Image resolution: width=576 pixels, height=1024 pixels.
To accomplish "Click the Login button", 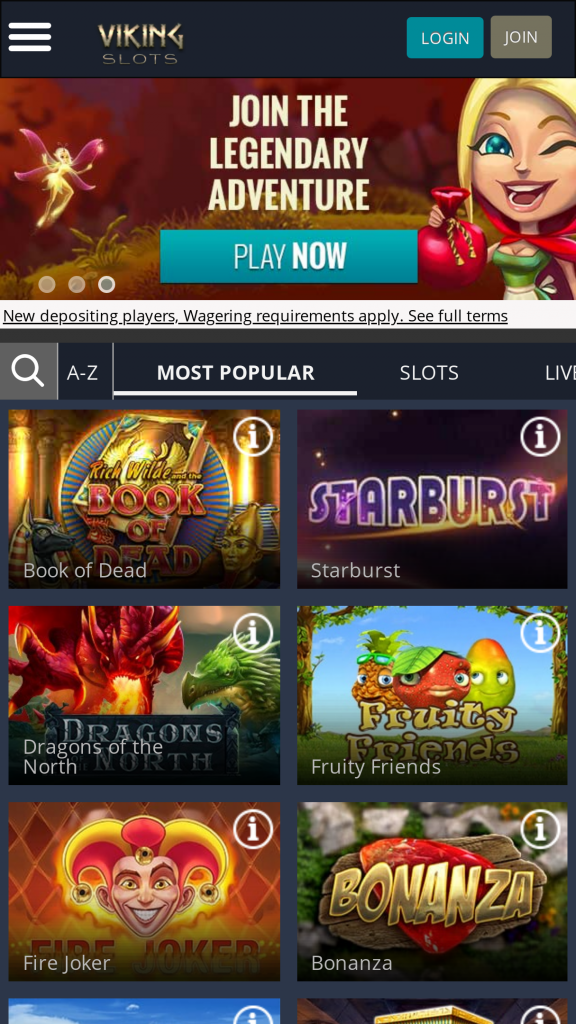I will click(445, 38).
